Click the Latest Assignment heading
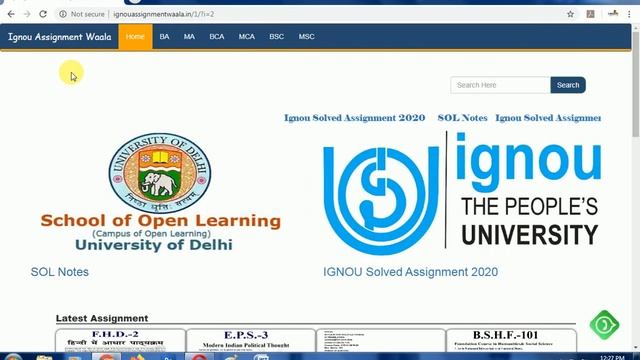This screenshot has height=360, width=640. [102, 318]
